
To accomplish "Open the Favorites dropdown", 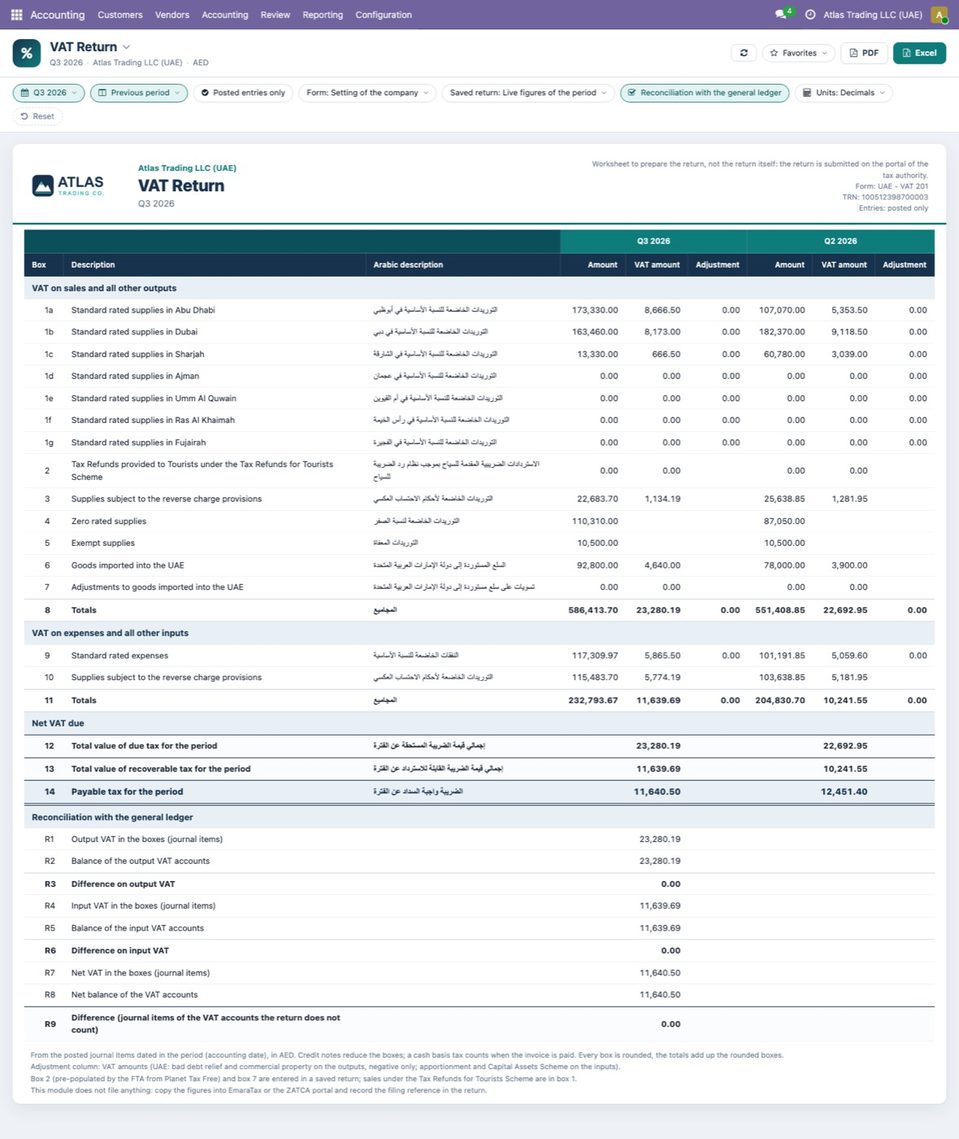I will (798, 53).
